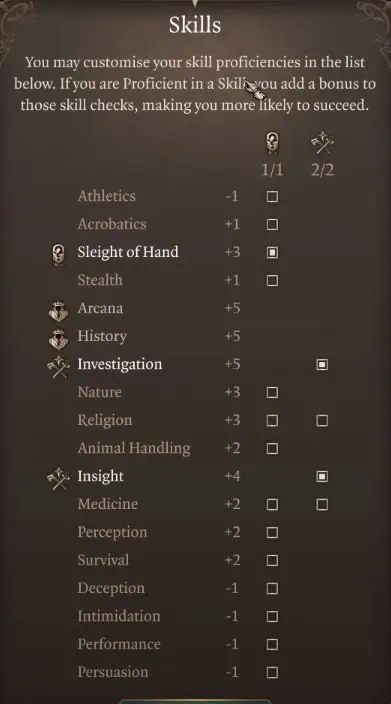Click the class icon beside Investigation
The height and width of the screenshot is (704, 391).
tap(58, 366)
